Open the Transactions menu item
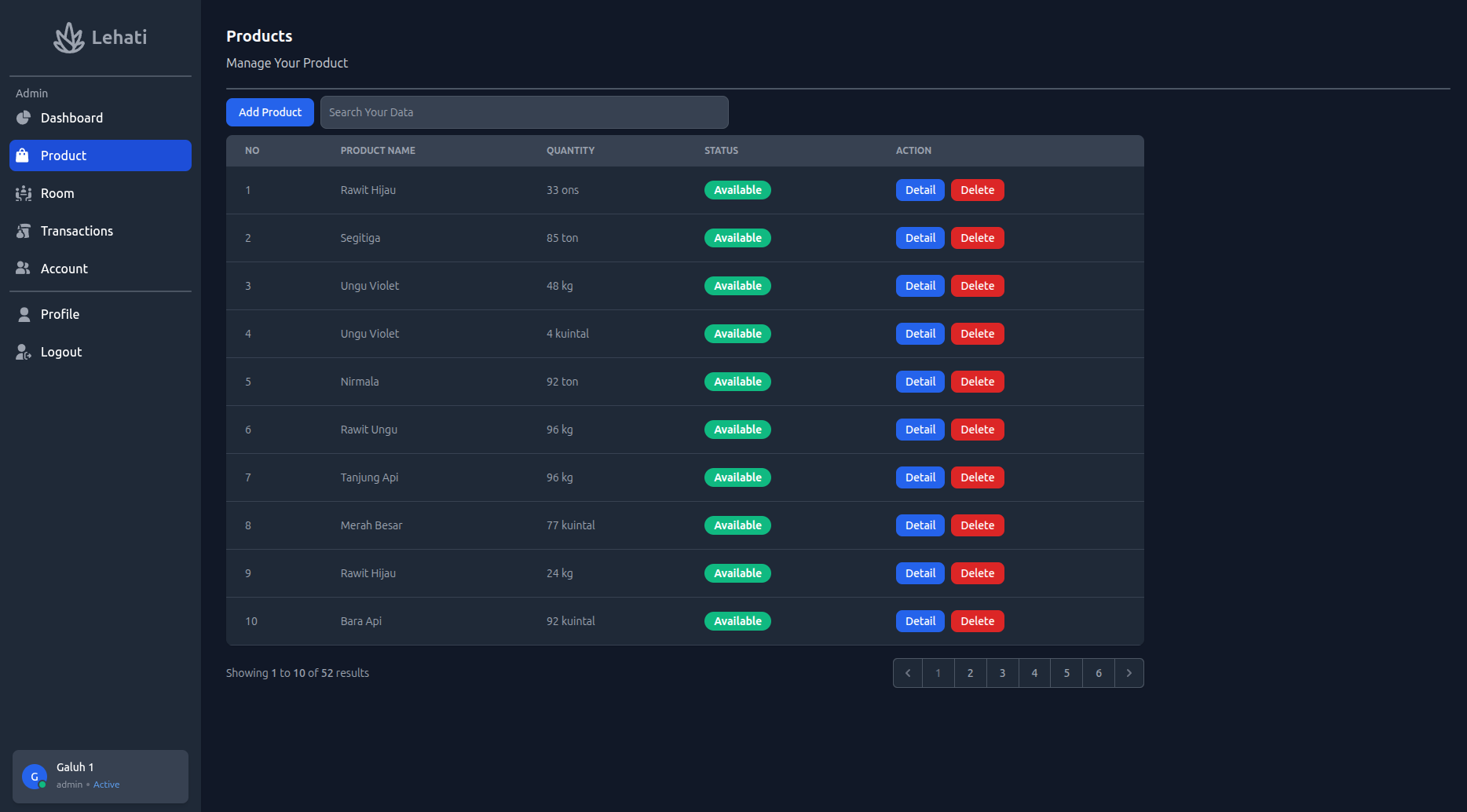This screenshot has width=1467, height=812. 77,231
